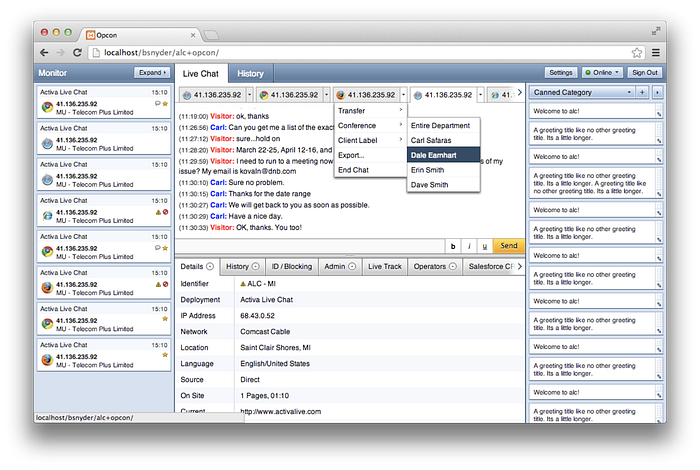Open the Chrome hamburger menu

(656, 52)
